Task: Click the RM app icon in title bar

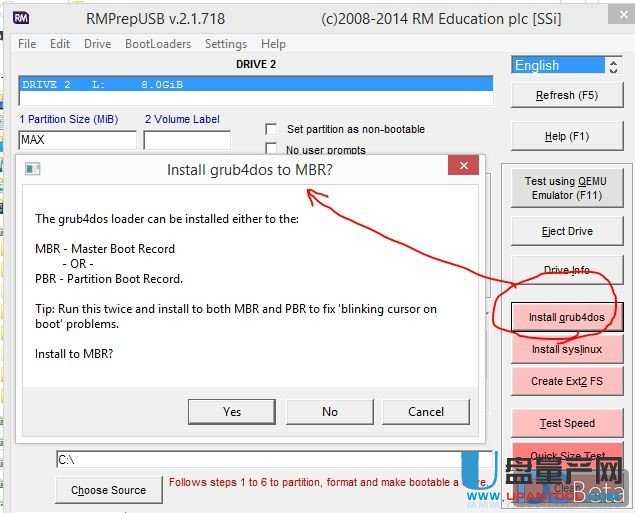Action: [x=21, y=18]
